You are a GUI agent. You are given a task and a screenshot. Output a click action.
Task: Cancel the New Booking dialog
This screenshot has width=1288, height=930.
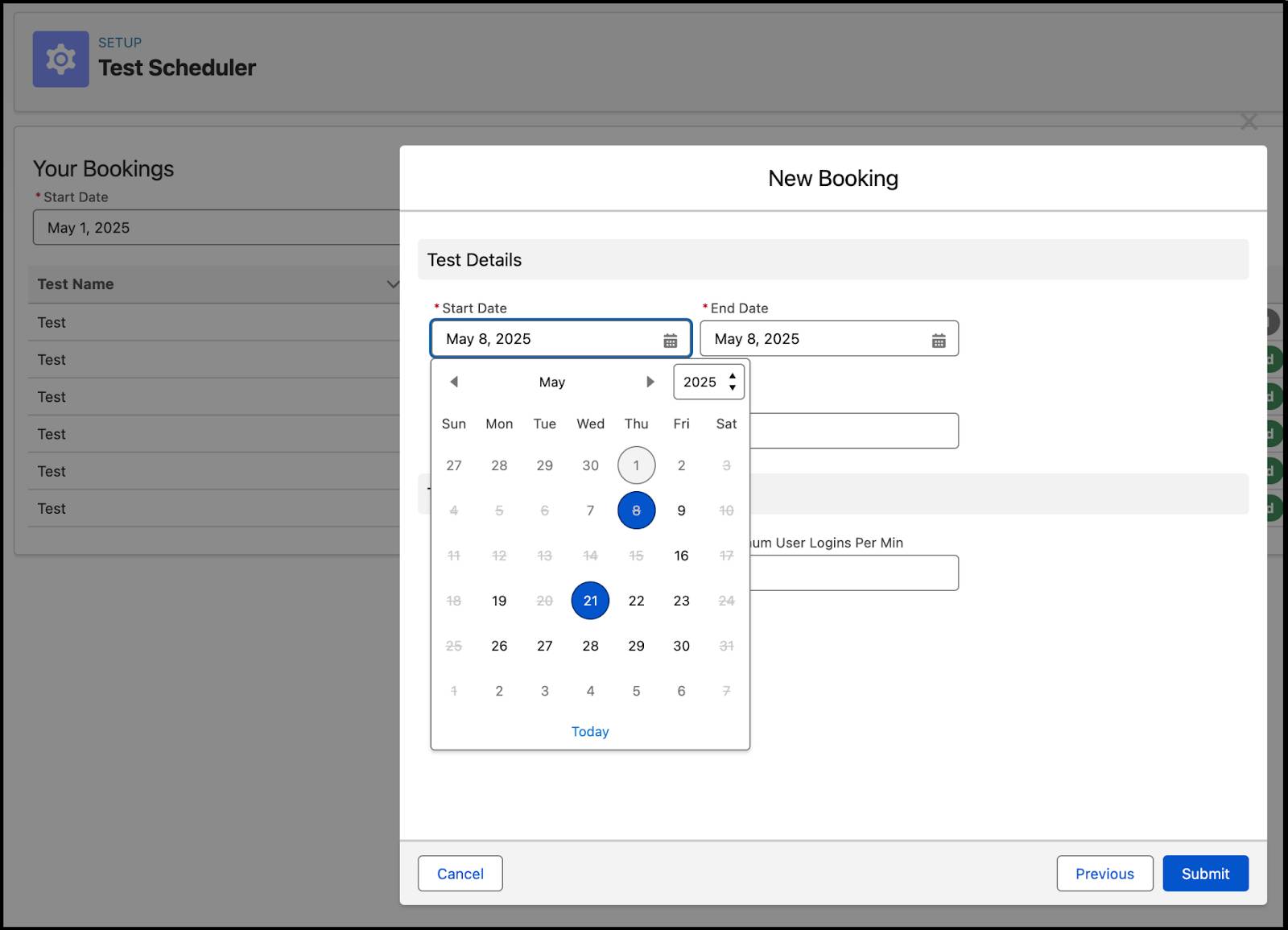click(460, 873)
